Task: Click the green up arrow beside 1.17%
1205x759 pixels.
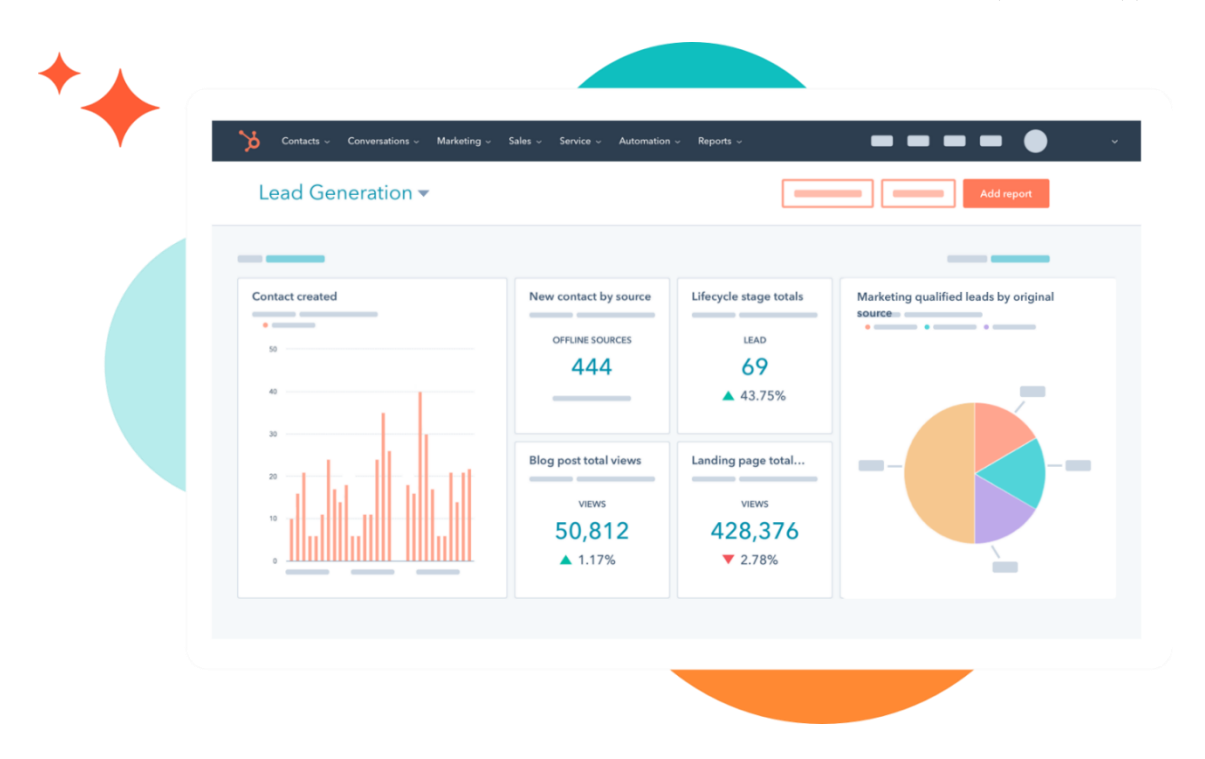Action: [x=566, y=560]
